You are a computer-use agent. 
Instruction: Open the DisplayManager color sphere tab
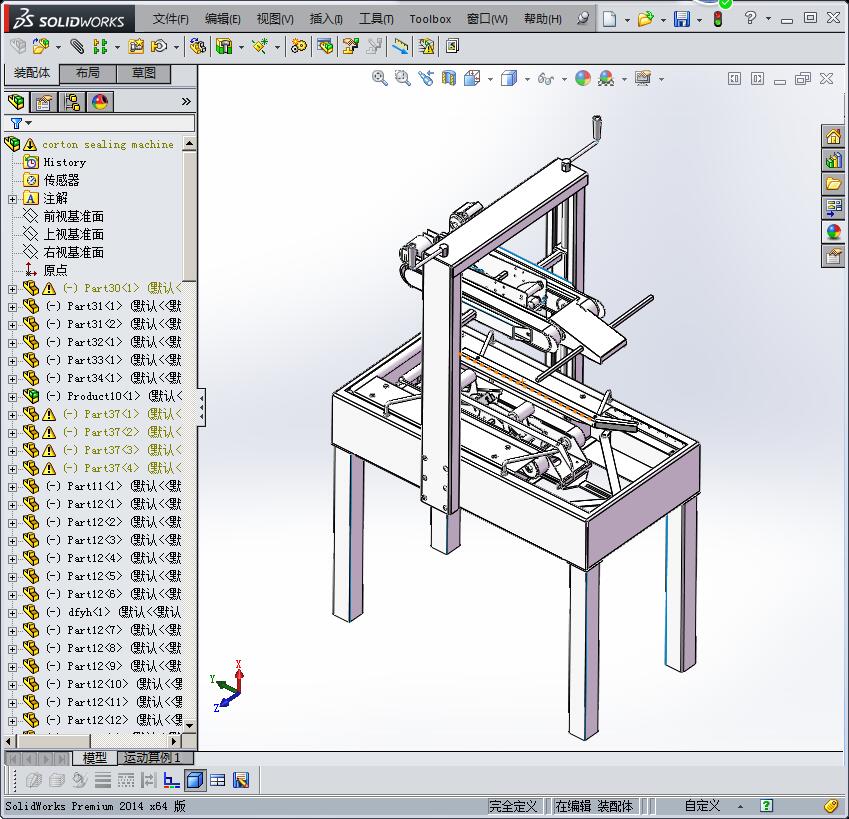[100, 102]
